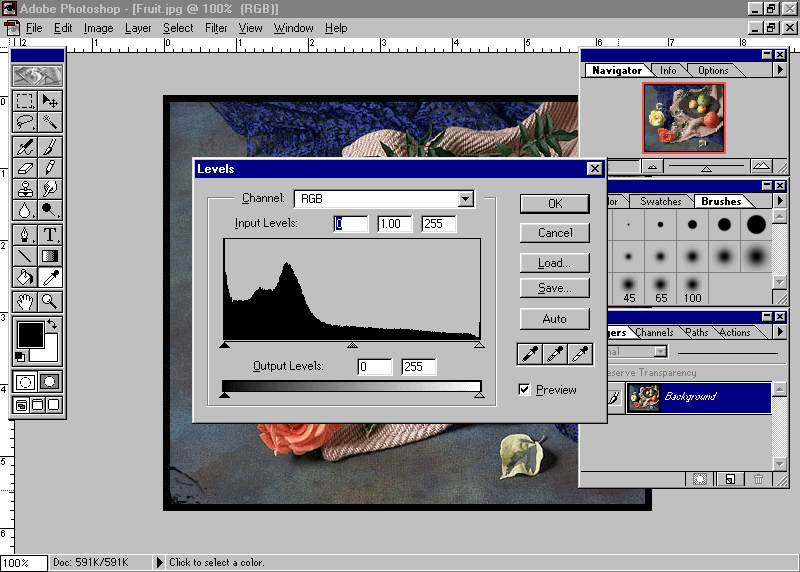This screenshot has height=572, width=800.
Task: Select the Gradient tool
Action: [x=49, y=256]
